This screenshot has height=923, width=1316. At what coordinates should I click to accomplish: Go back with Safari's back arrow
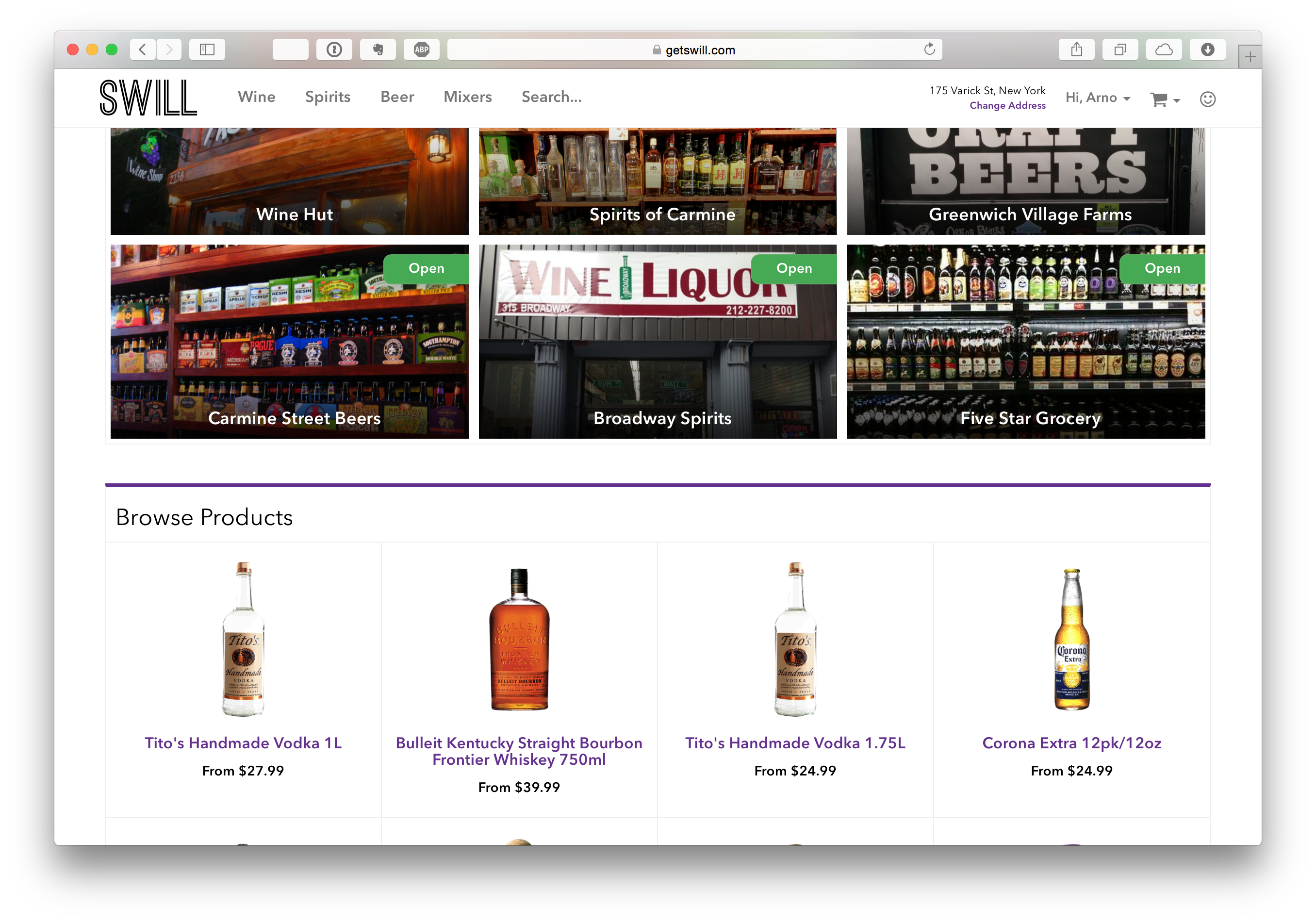click(143, 50)
